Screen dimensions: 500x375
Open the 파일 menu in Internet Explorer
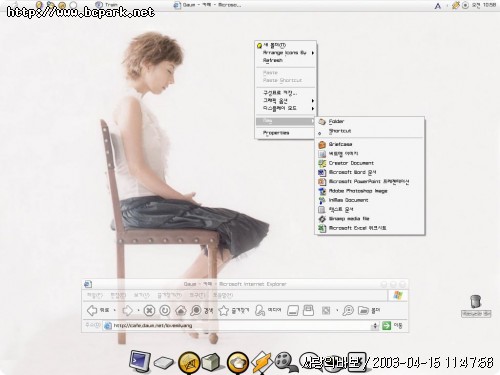coord(94,295)
